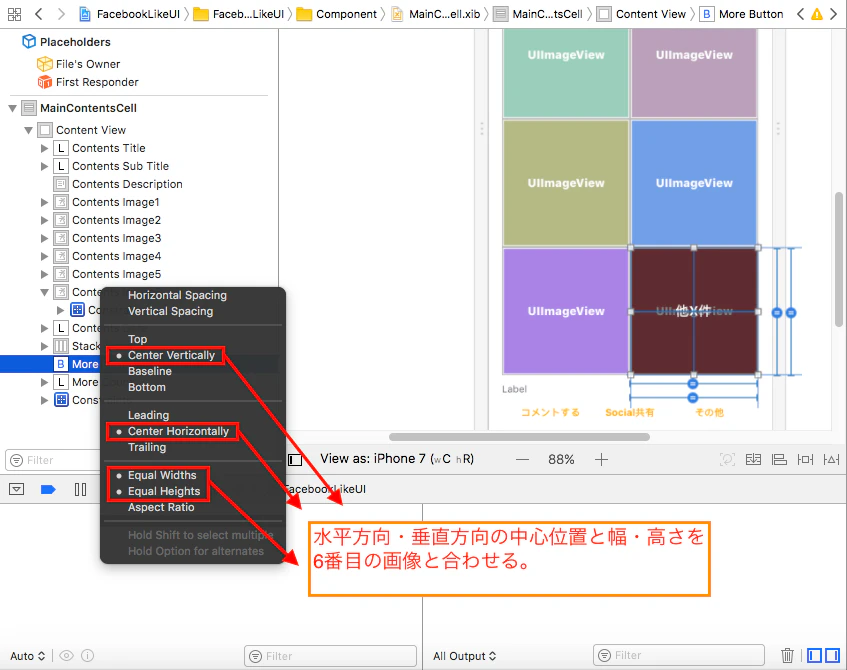Choose Aspect Ratio in constraint menu
The height and width of the screenshot is (670, 847).
[161, 507]
